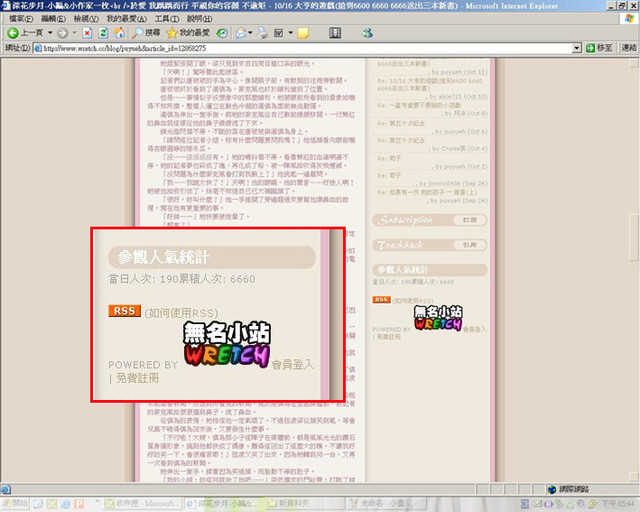Click the scrollbar up arrow
The width and height of the screenshot is (640, 512).
[633, 62]
